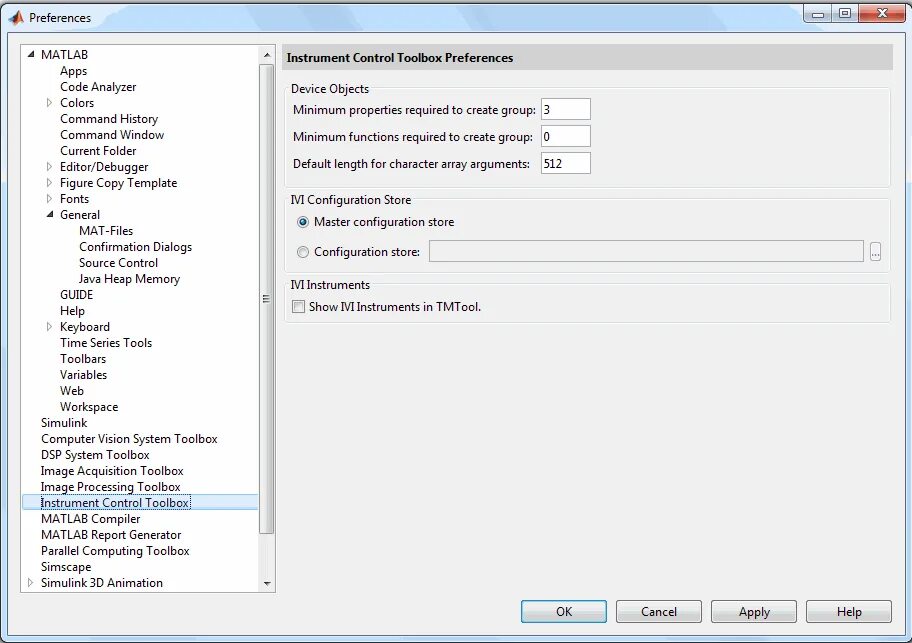Expand the Fonts tree node
Image resolution: width=912 pixels, height=643 pixels.
click(49, 198)
